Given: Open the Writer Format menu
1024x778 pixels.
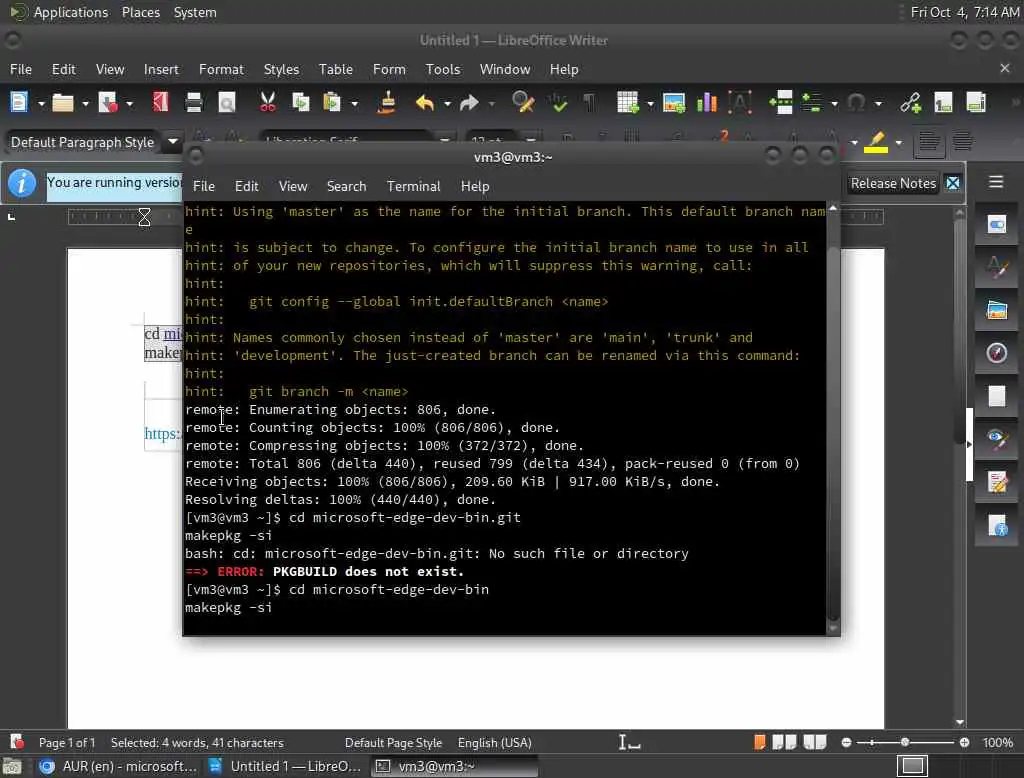Looking at the screenshot, I should coord(221,69).
